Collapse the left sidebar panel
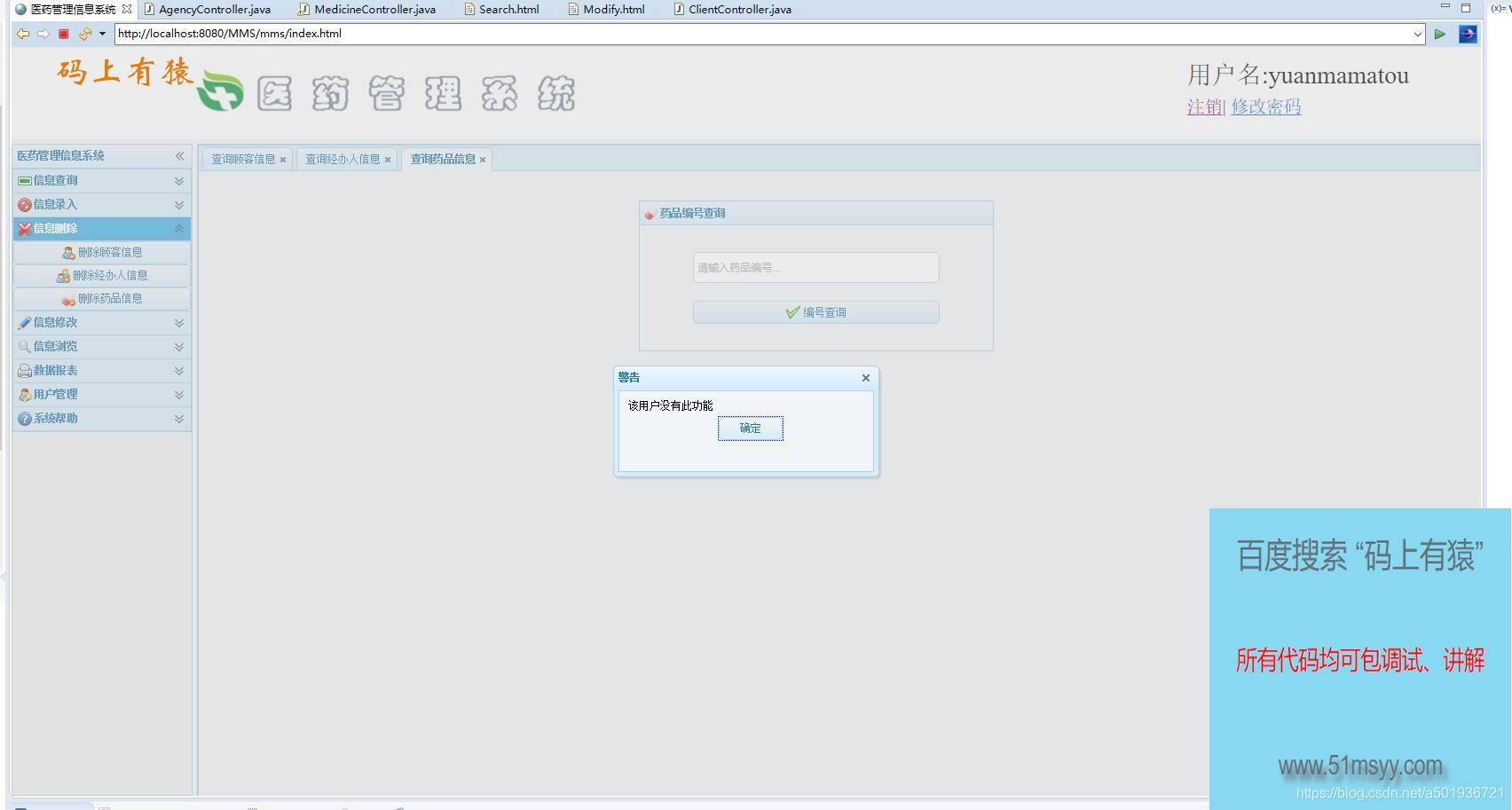 tap(179, 156)
